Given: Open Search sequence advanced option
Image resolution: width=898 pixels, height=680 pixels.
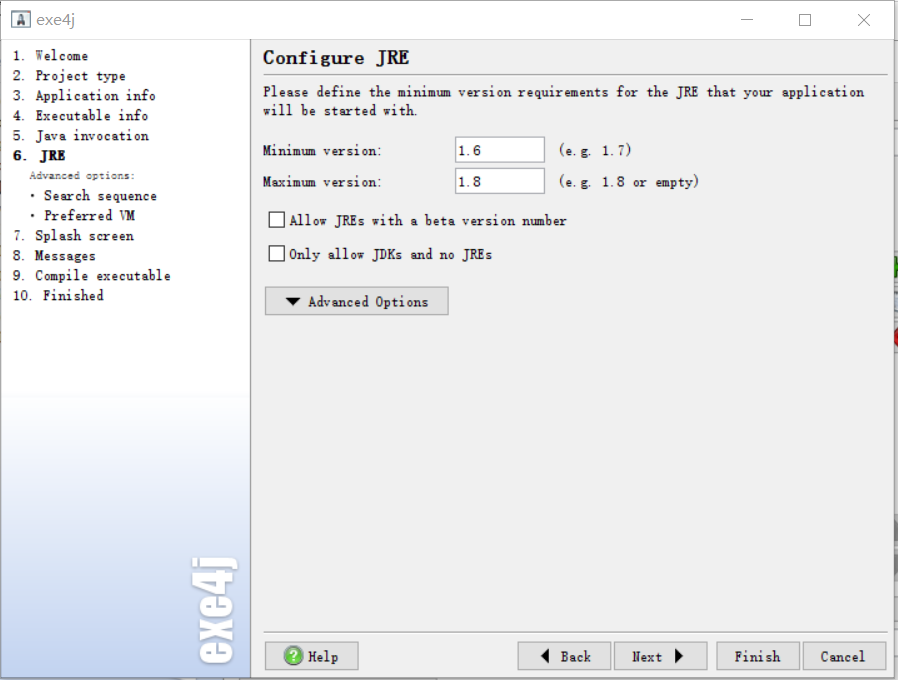Looking at the screenshot, I should click(100, 196).
